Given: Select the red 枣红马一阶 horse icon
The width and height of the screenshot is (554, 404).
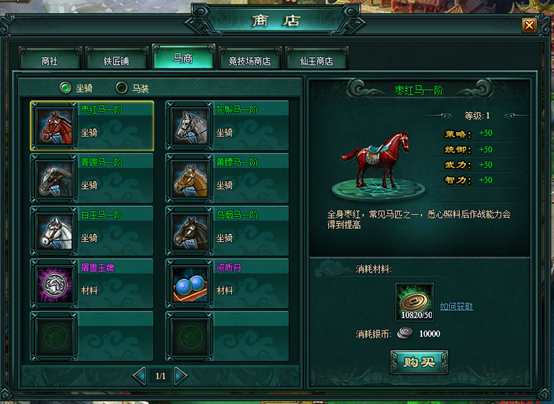Looking at the screenshot, I should [x=55, y=126].
